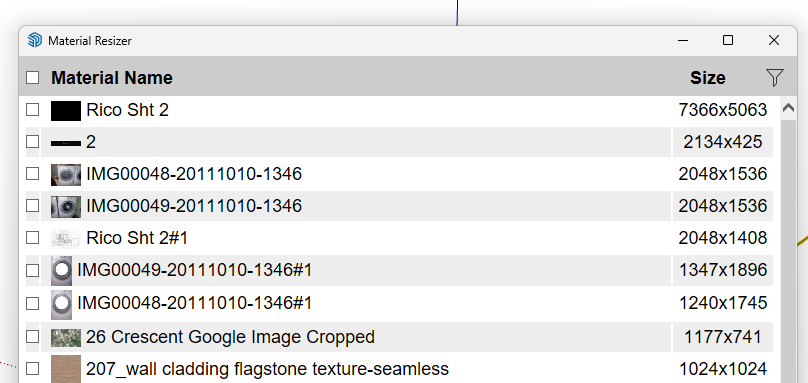The height and width of the screenshot is (383, 808).
Task: Check the box for Rico Sht 2
Action: 32,110
